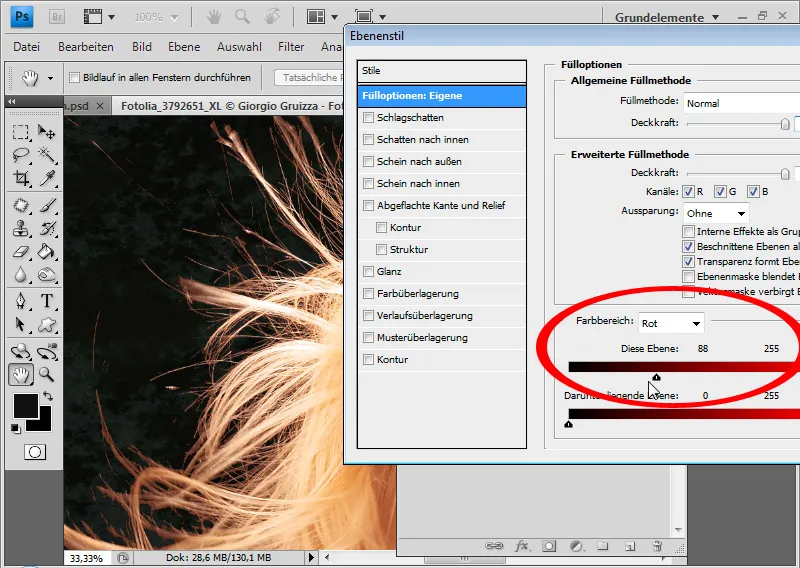Activate the Eraser tool
Viewport: 800px width, 568px height.
[20, 251]
